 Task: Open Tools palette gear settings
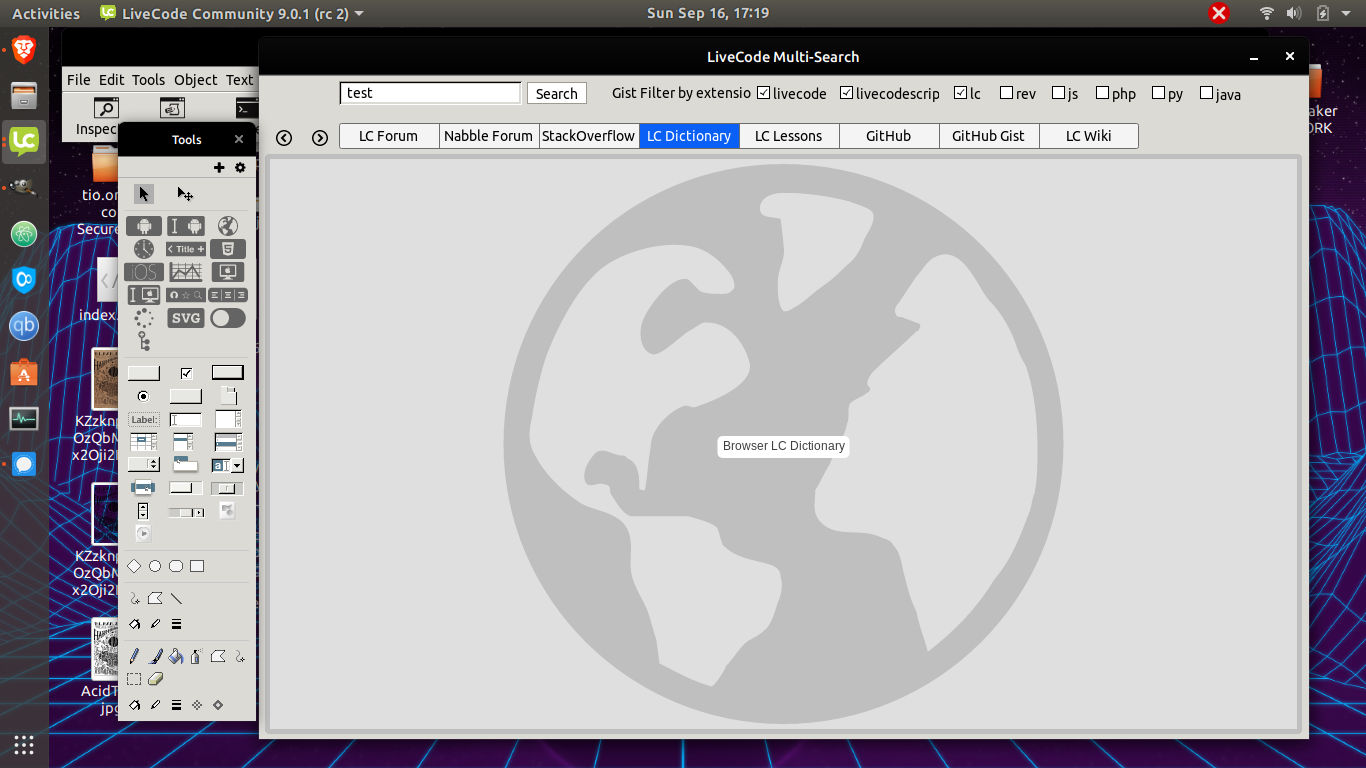pos(240,168)
